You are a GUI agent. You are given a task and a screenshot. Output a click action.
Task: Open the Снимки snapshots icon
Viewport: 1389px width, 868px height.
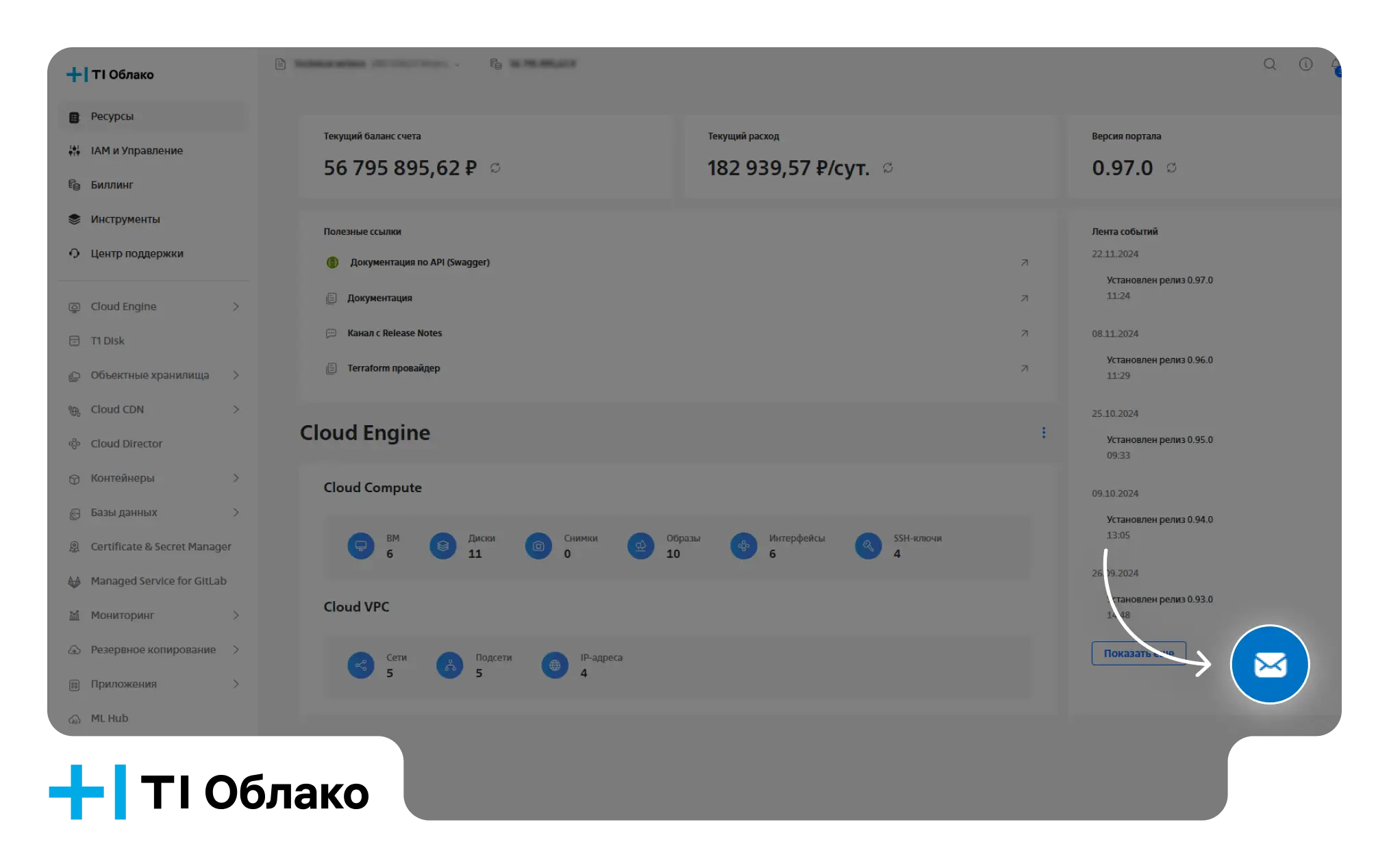tap(538, 546)
